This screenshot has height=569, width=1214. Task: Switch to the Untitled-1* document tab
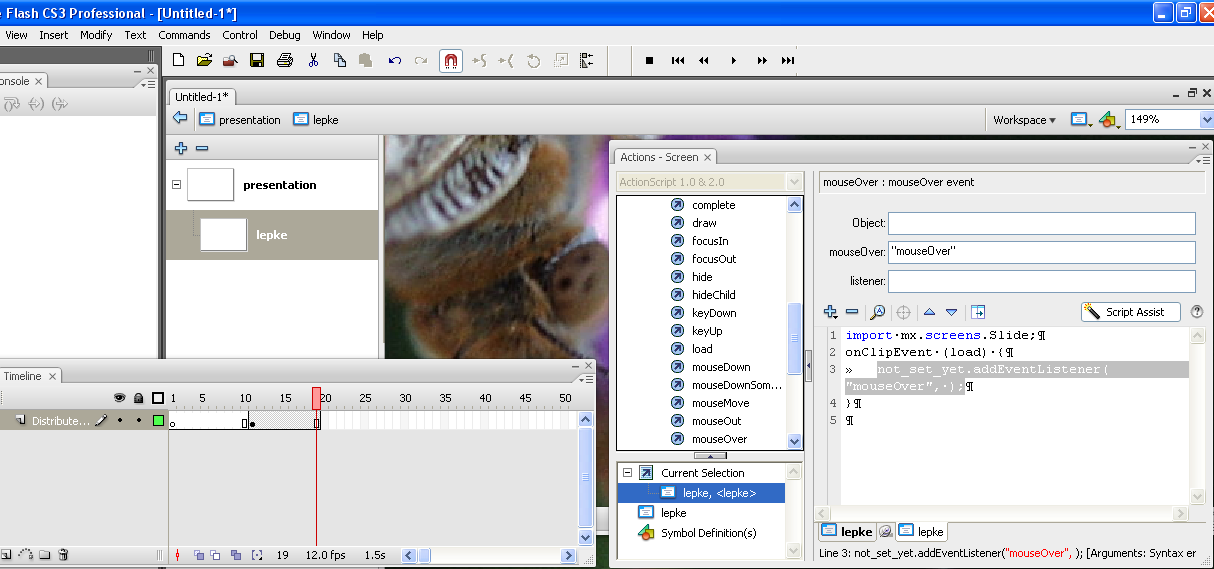[x=202, y=97]
